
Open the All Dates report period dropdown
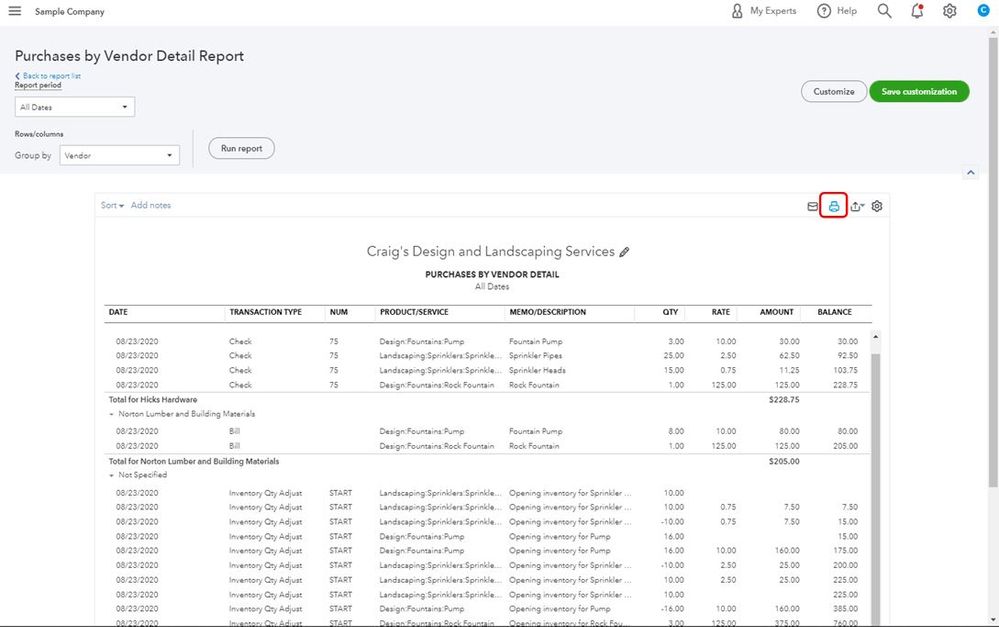[75, 107]
